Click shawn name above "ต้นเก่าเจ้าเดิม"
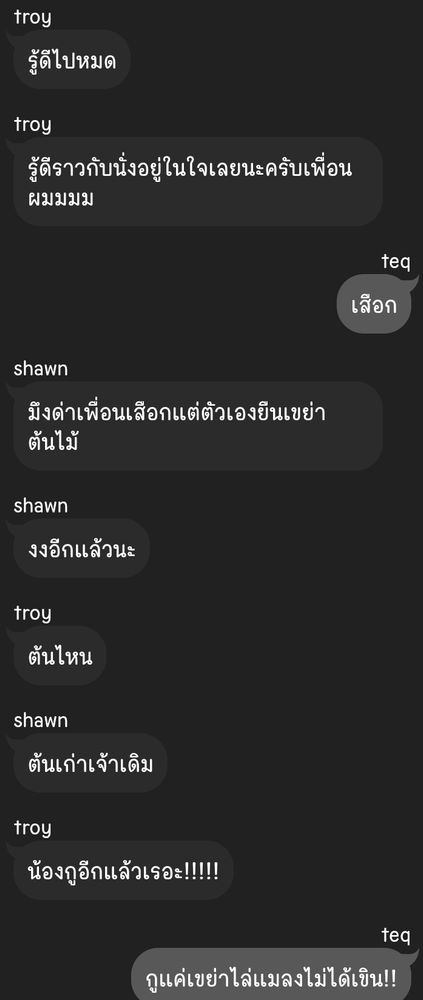This screenshot has width=423, height=1000. pos(41,721)
